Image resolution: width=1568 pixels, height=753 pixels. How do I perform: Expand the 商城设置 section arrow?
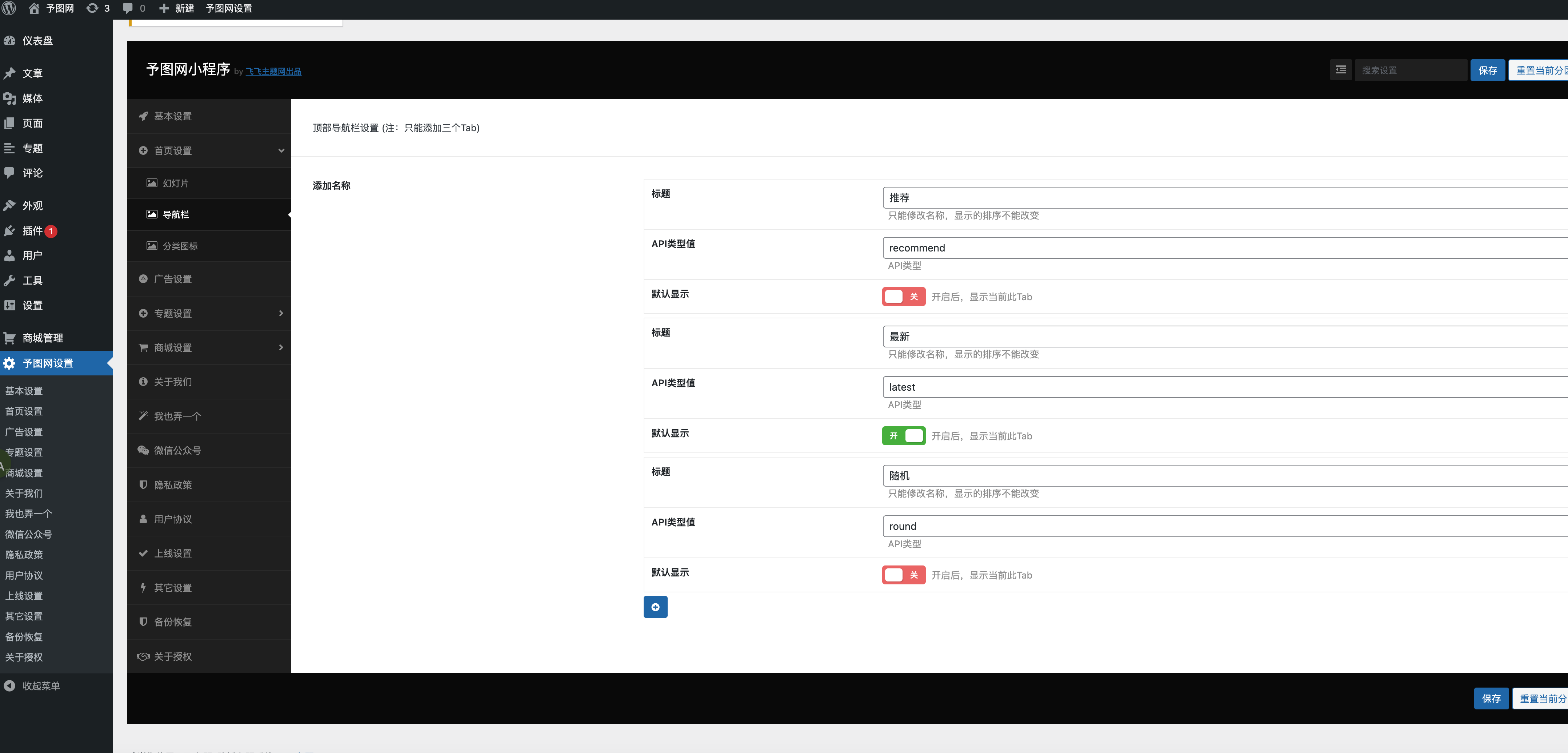[x=281, y=347]
